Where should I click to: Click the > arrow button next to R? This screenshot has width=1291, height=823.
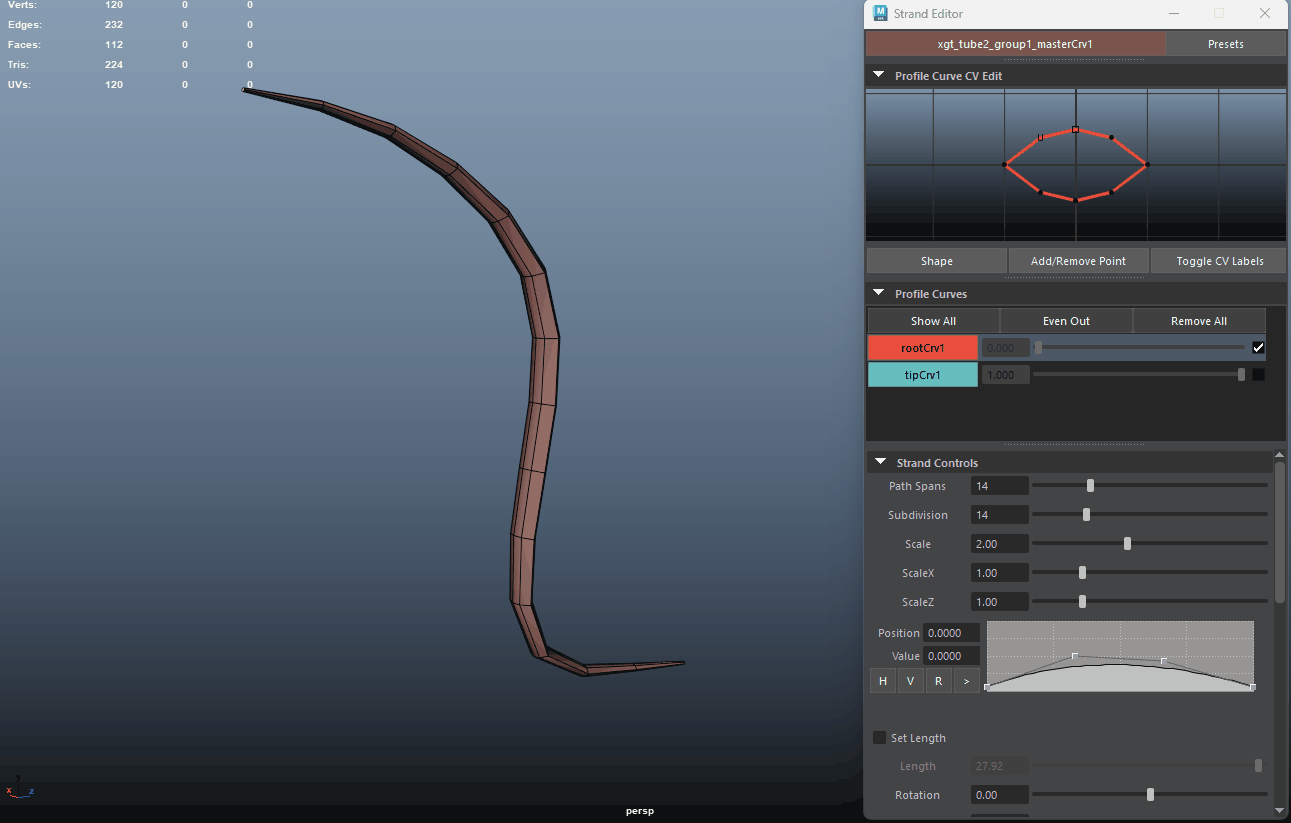tap(966, 682)
